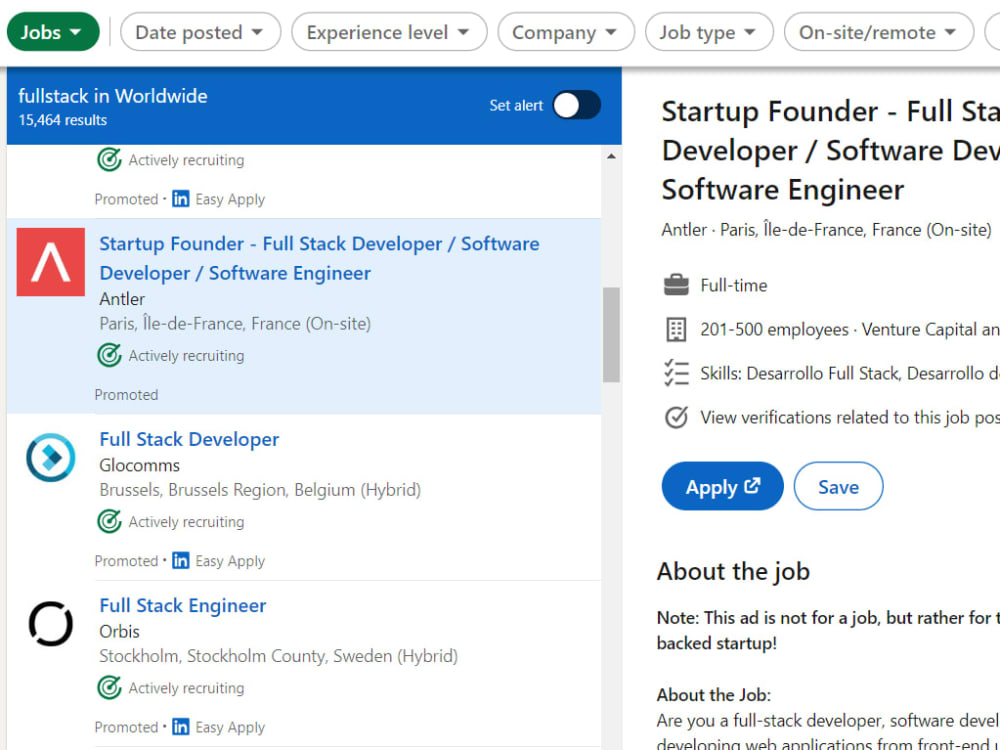
Task: Click Actively recruiting icon under Glocomms
Action: pyautogui.click(x=109, y=522)
